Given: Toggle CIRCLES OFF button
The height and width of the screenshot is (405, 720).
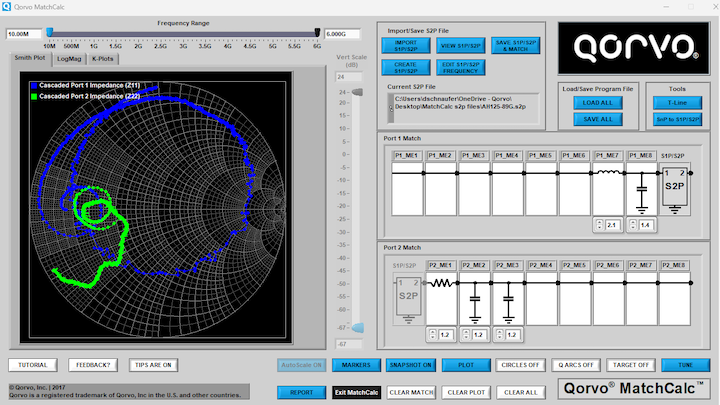Looking at the screenshot, I should (x=520, y=365).
